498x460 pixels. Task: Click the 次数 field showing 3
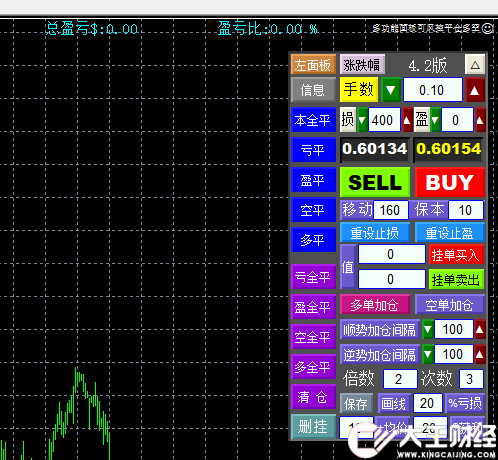471,379
